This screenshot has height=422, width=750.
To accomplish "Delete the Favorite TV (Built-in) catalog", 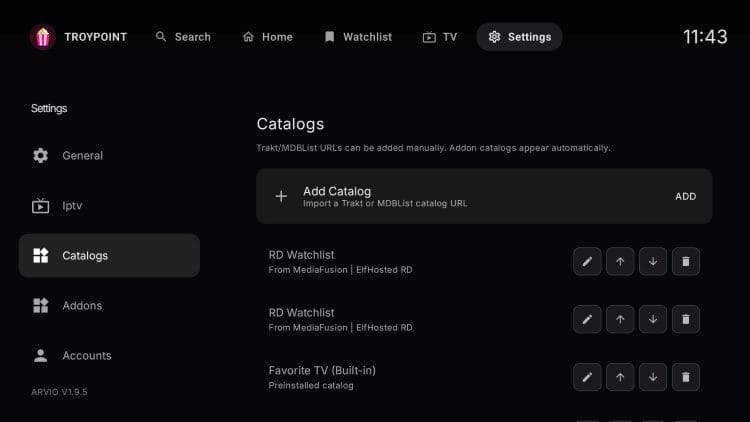I will pos(685,378).
